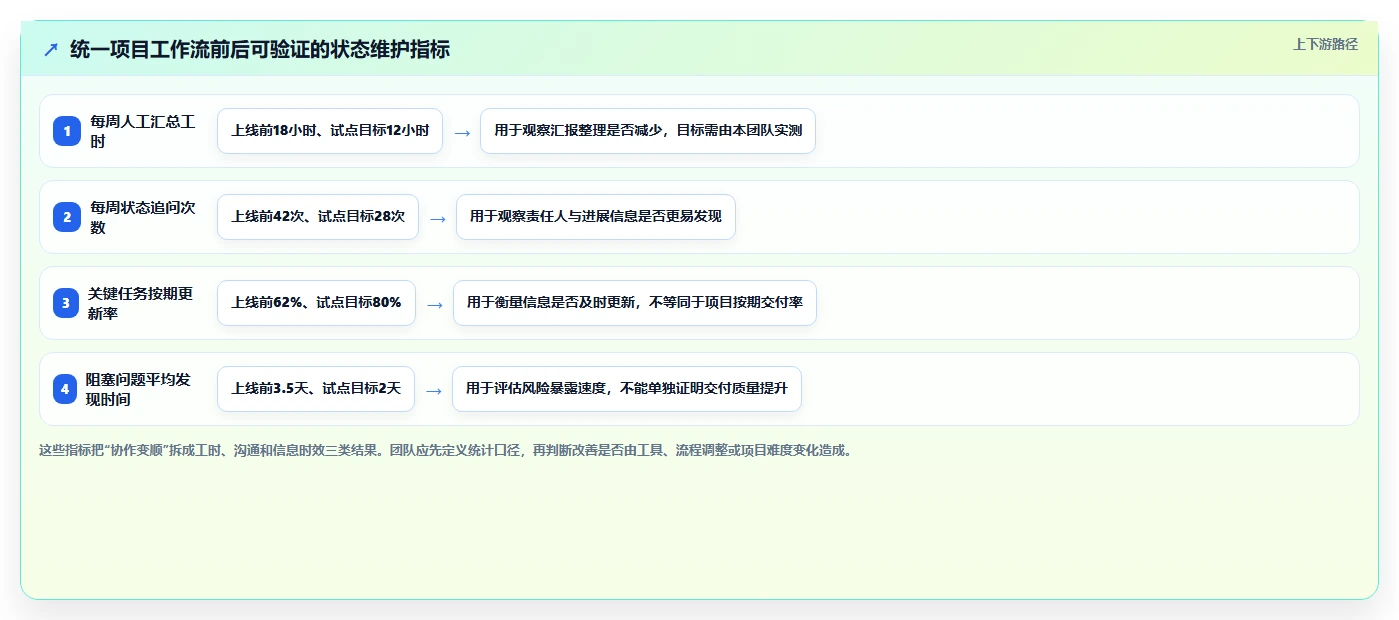Click the arrow icon beside the title
Screen dimensions: 1399x620
[51, 49]
